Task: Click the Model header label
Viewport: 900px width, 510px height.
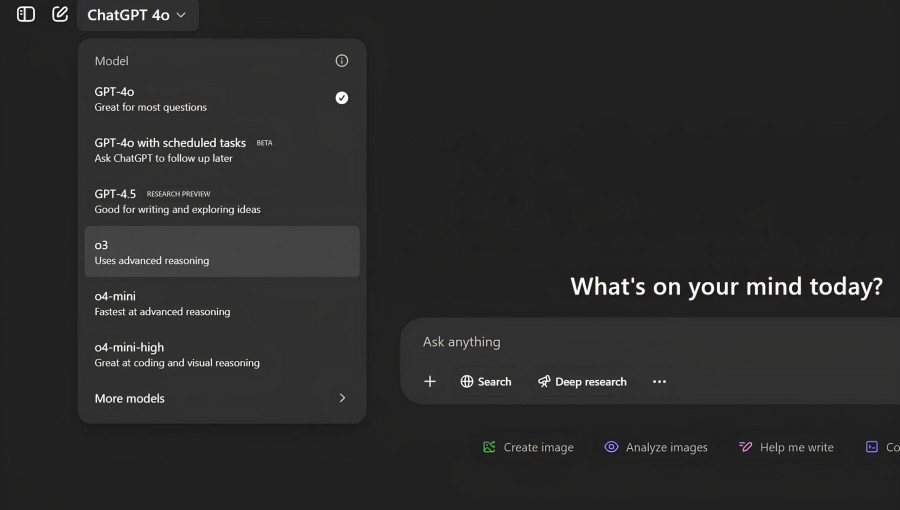Action: coord(111,61)
